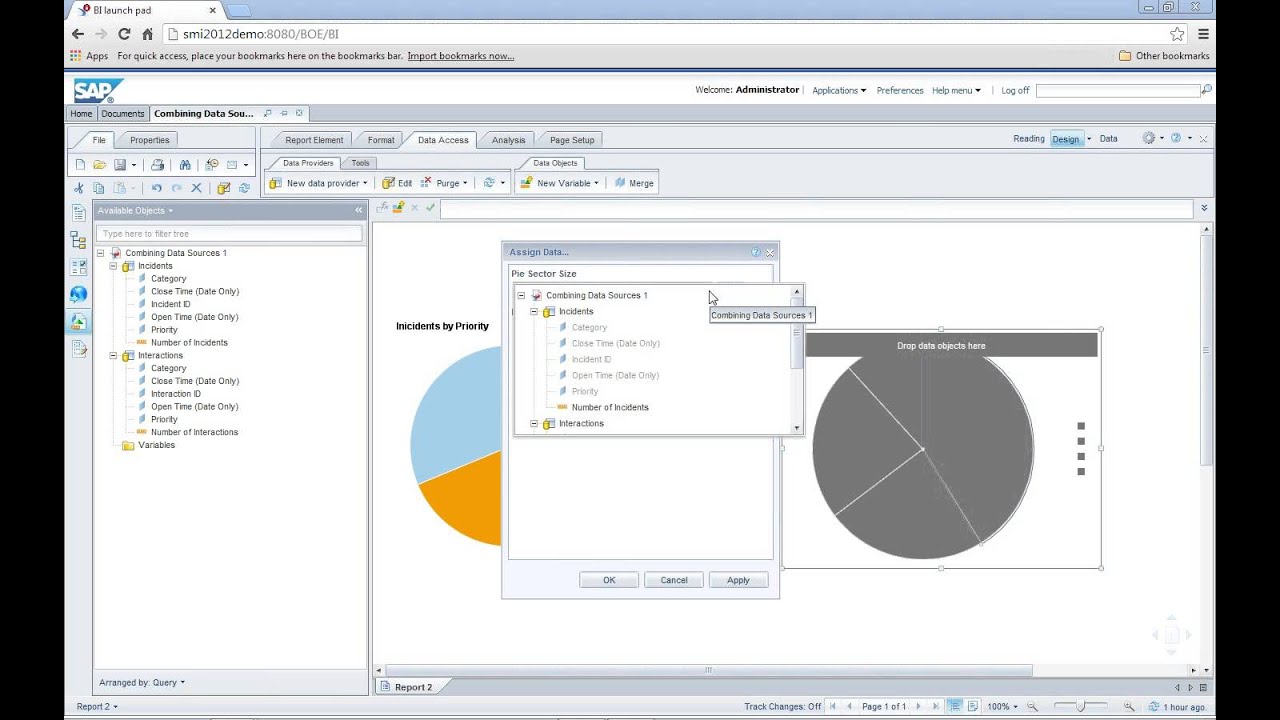Click the formula editor fx icon
This screenshot has height=720, width=1280.
[x=382, y=208]
